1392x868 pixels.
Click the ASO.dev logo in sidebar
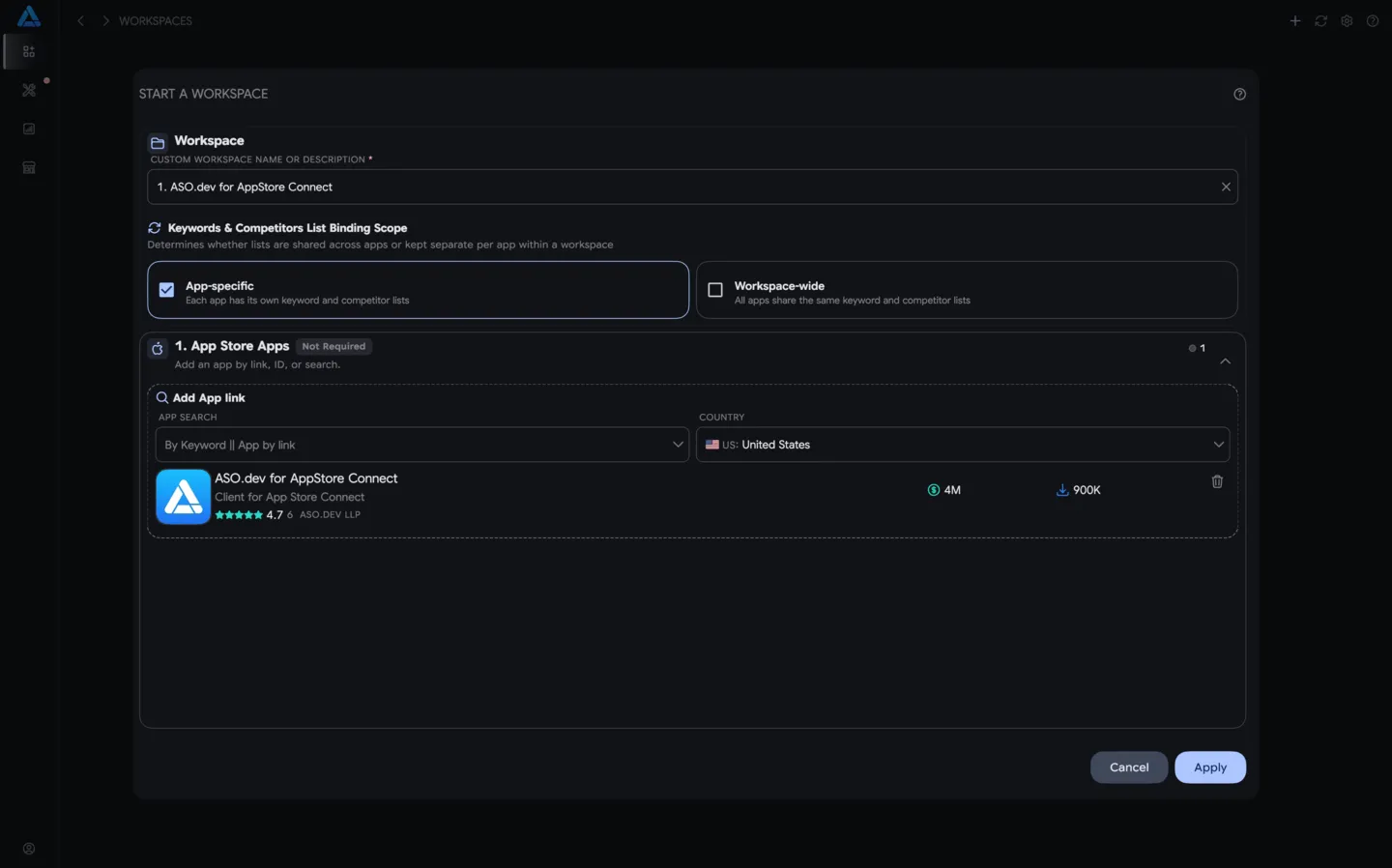coord(29,16)
